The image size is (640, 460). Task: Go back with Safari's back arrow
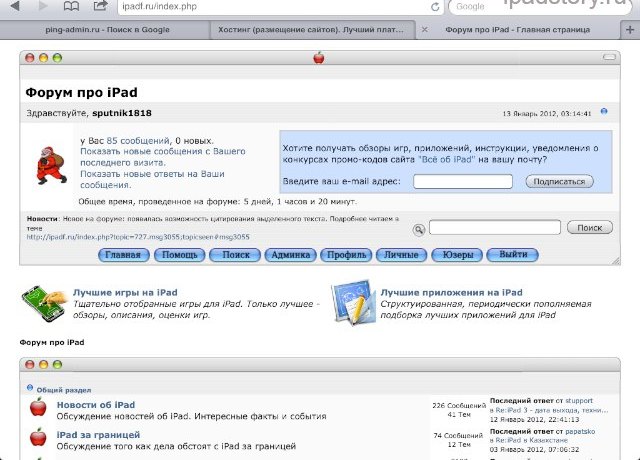[15, 6]
